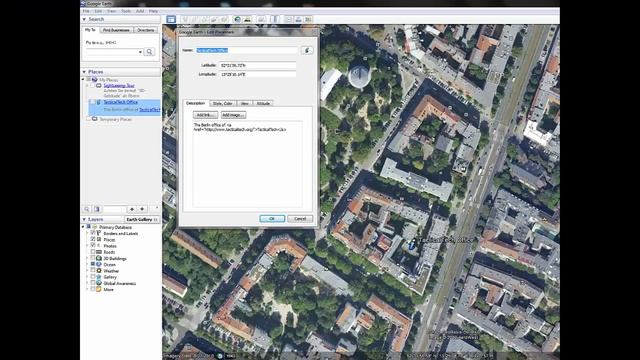Viewport: 640px width, 360px height.
Task: Click the magnifier search button beside Fly To field
Action: click(149, 52)
